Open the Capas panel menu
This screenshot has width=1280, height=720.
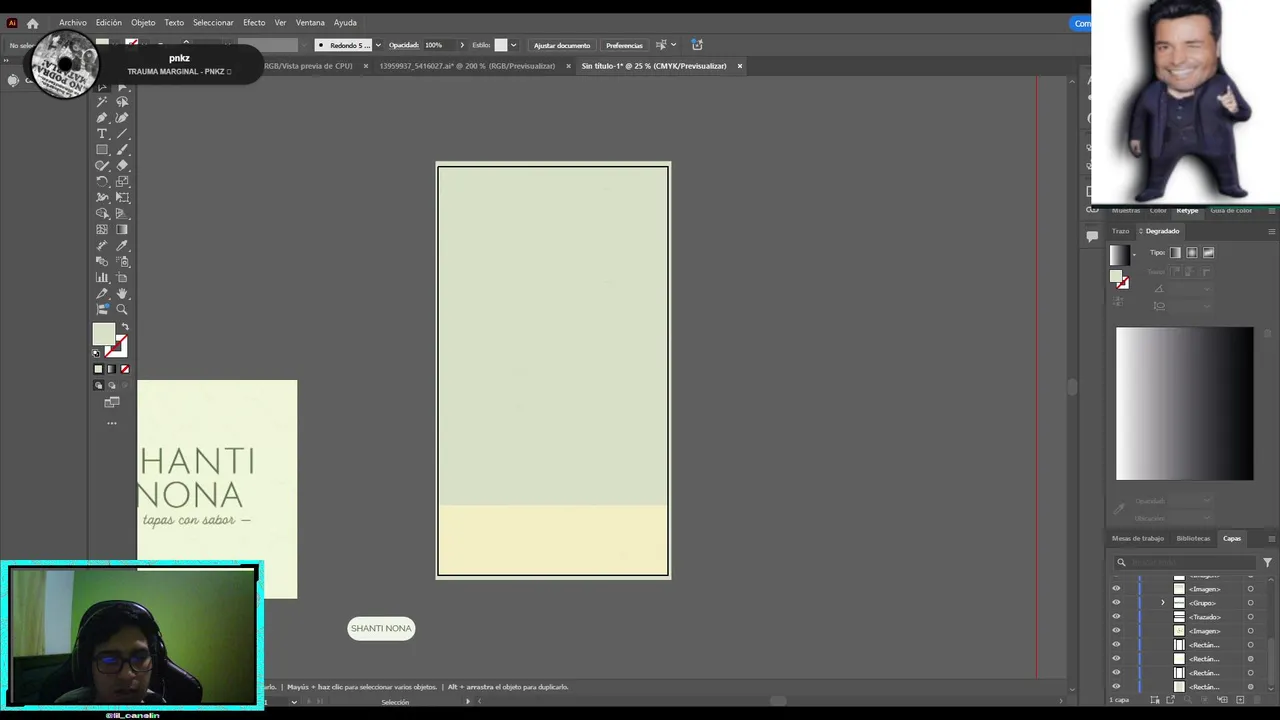pos(1271,538)
